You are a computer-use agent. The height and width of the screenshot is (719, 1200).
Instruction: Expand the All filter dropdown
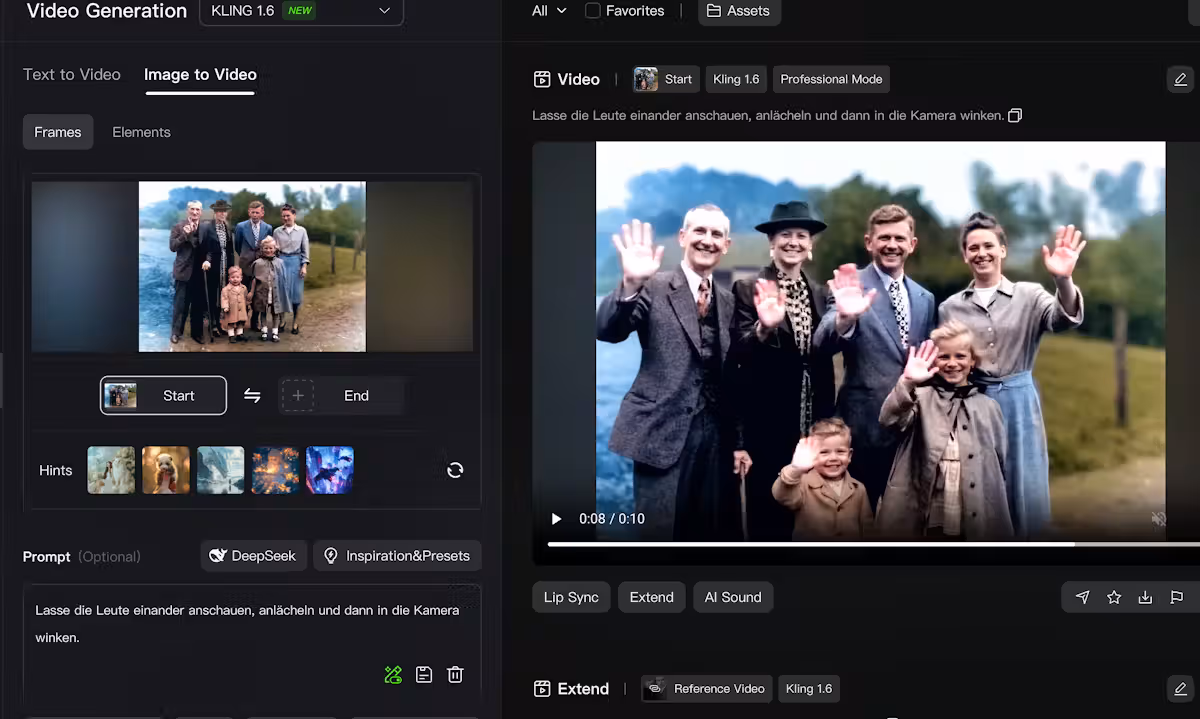pos(549,11)
